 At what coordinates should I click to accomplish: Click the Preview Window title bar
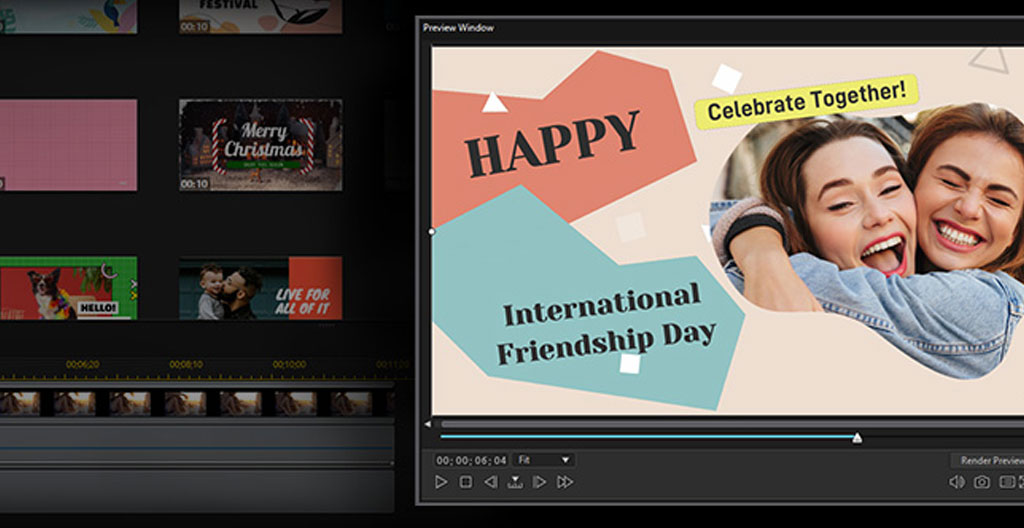[721, 27]
